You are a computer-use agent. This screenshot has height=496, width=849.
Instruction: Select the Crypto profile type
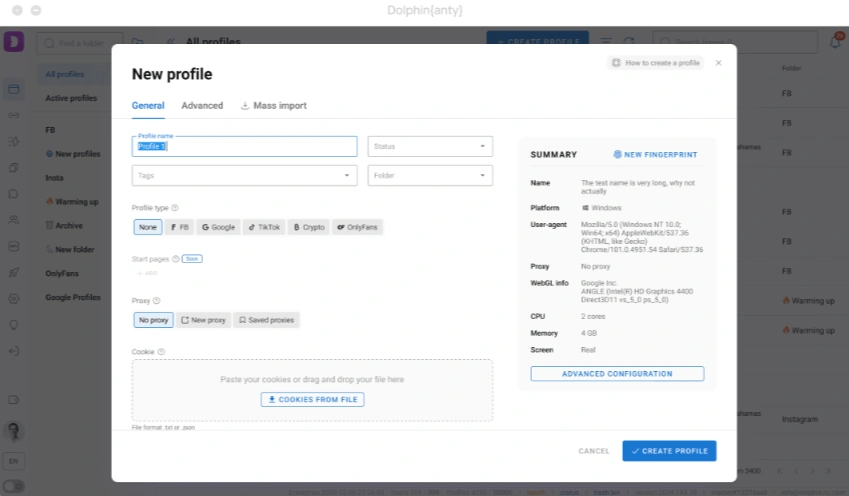pos(309,227)
